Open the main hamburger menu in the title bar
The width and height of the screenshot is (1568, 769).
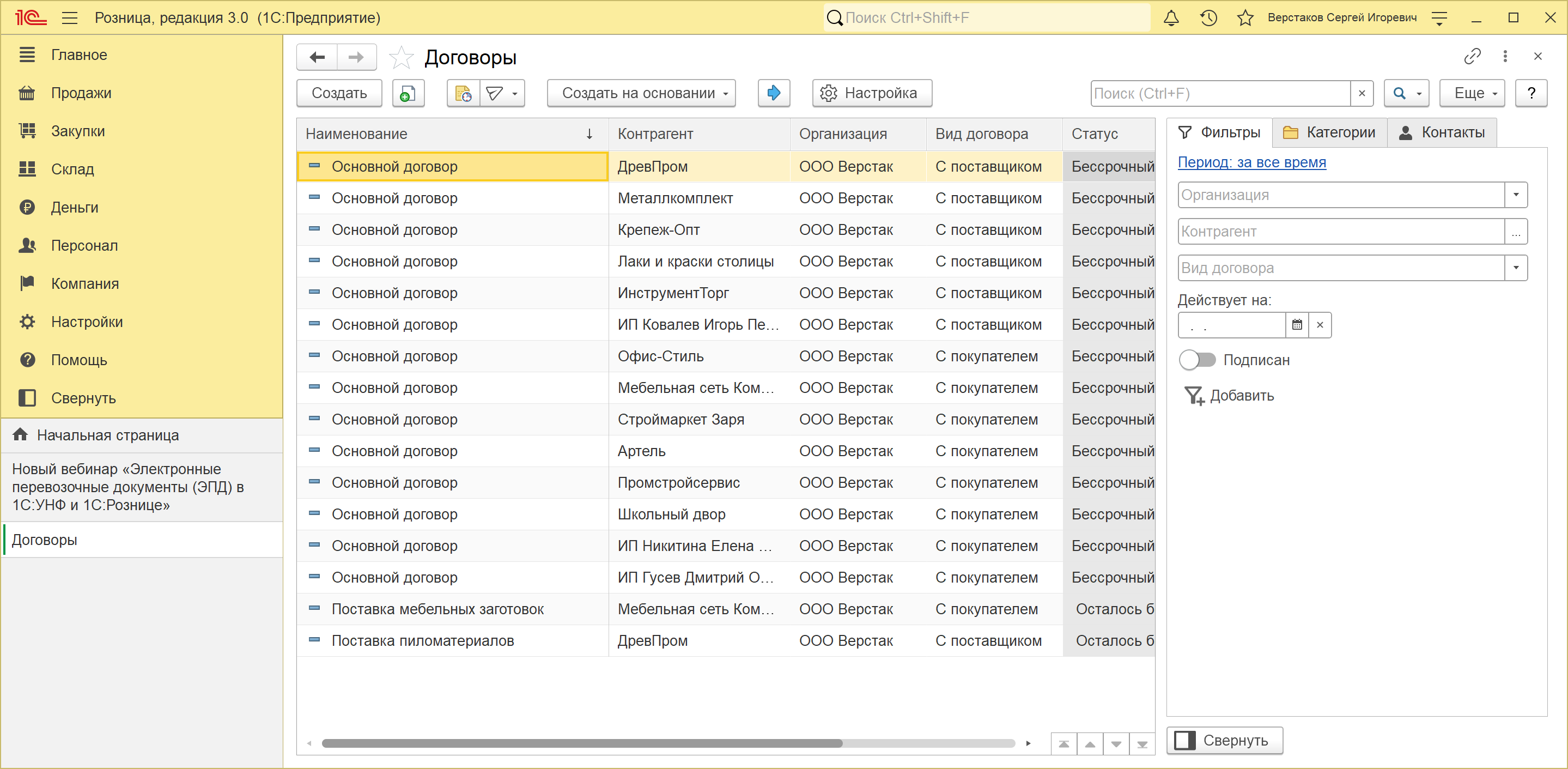point(70,17)
